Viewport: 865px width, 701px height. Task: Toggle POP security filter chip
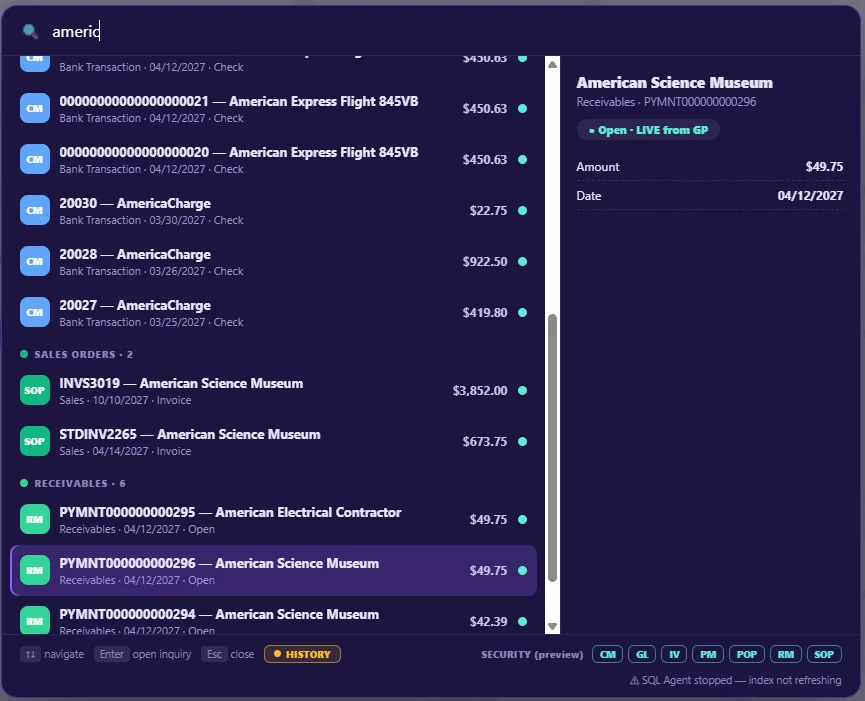pyautogui.click(x=747, y=655)
